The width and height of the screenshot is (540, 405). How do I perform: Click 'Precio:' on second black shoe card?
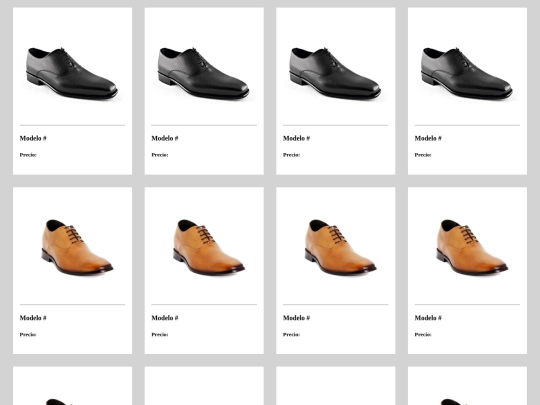pyautogui.click(x=160, y=155)
